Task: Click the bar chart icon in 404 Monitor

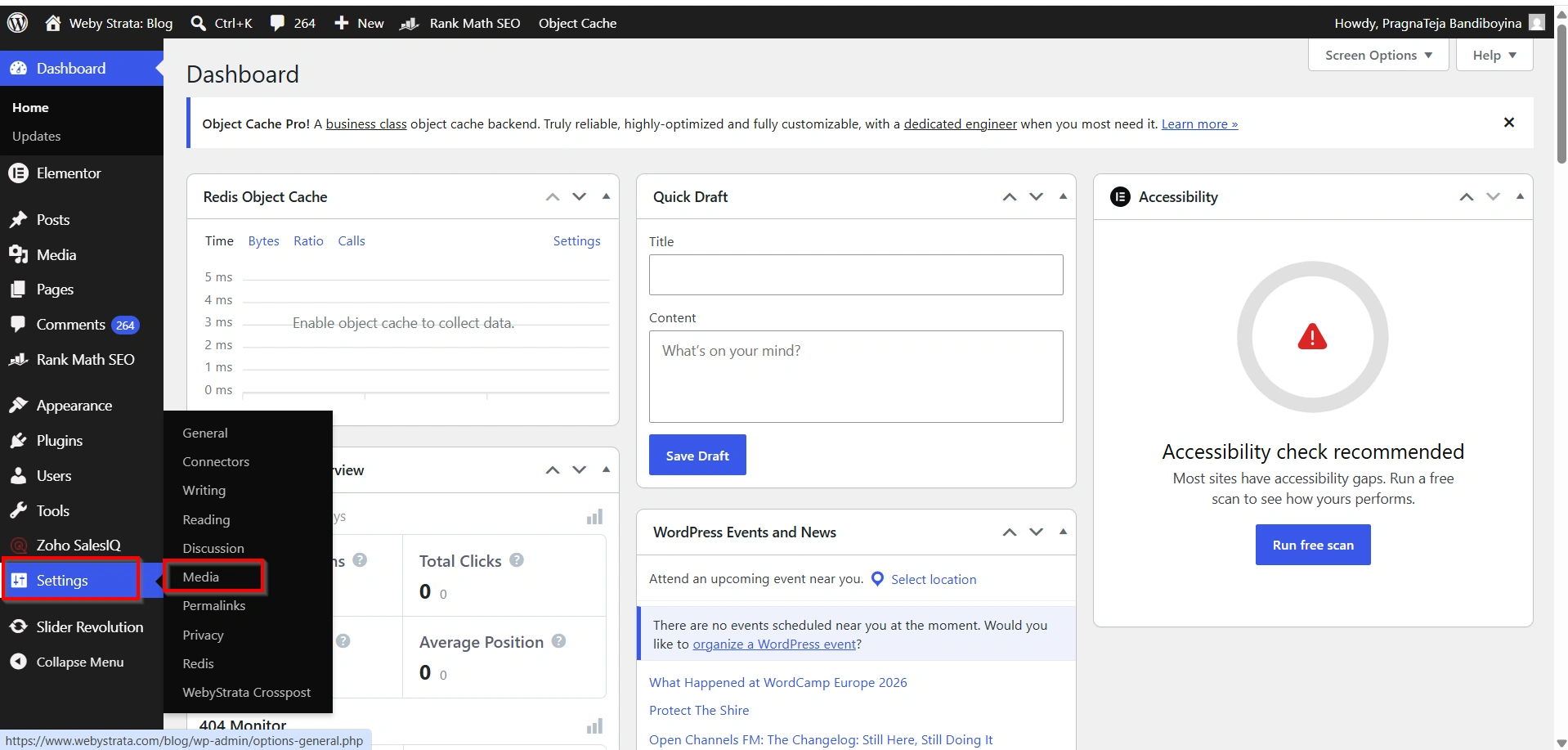Action: click(595, 726)
